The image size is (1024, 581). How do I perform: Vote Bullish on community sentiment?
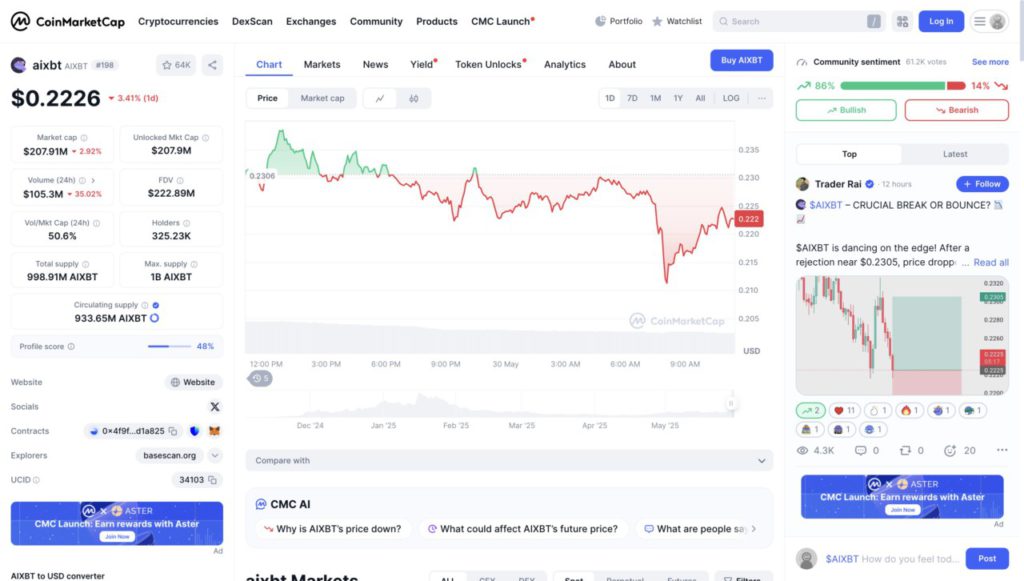(x=846, y=110)
